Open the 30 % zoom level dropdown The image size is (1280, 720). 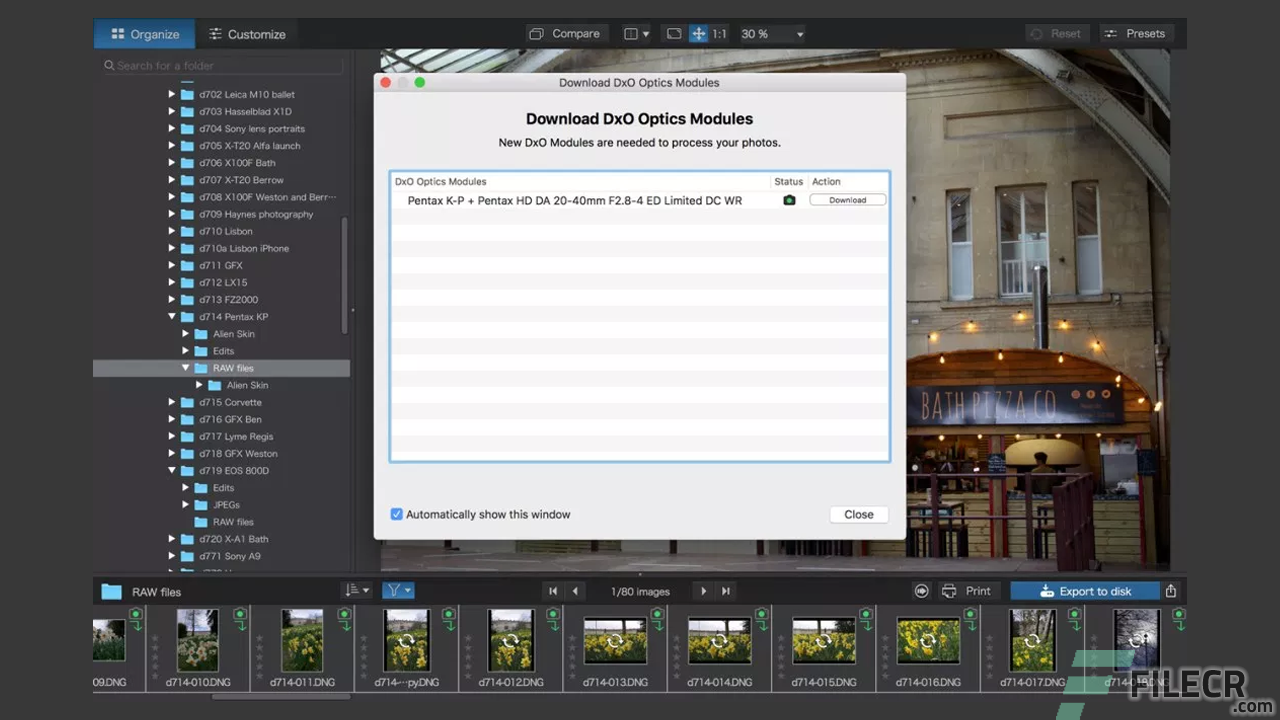pos(771,34)
